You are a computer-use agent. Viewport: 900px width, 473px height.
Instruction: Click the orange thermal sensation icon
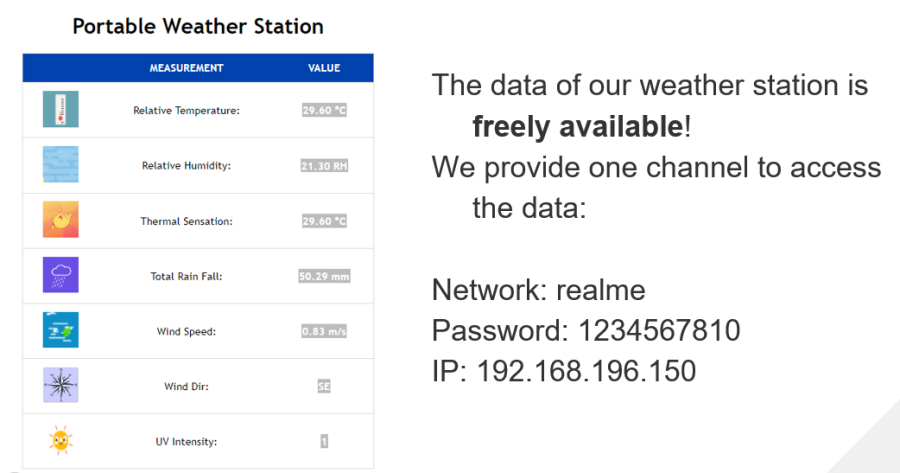pos(60,220)
